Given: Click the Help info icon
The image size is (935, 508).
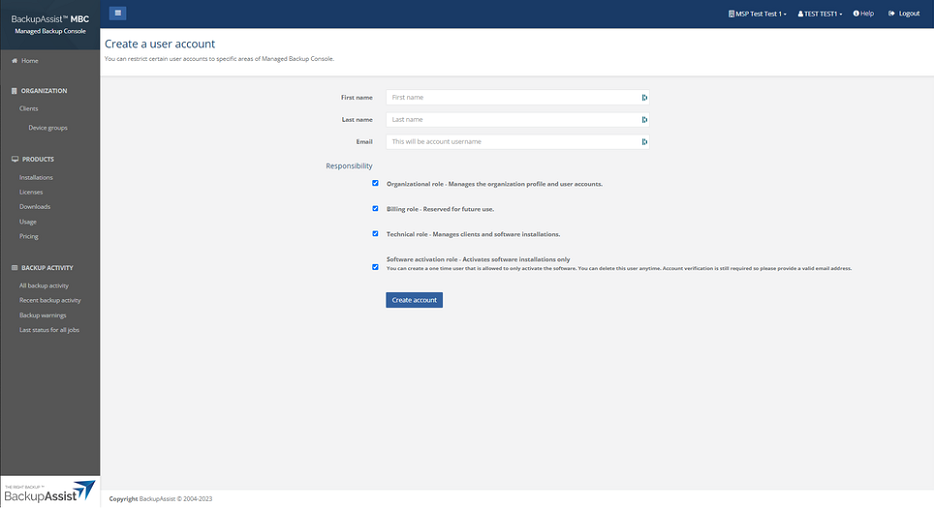Looking at the screenshot, I should point(856,13).
